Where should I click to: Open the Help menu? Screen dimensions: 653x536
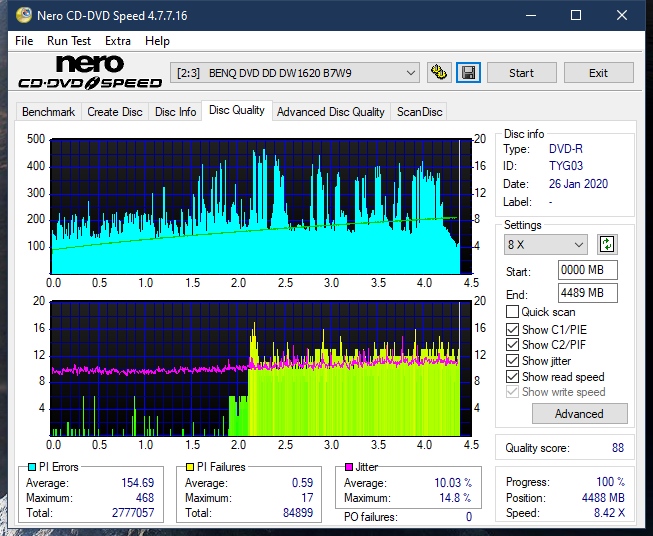tap(157, 41)
